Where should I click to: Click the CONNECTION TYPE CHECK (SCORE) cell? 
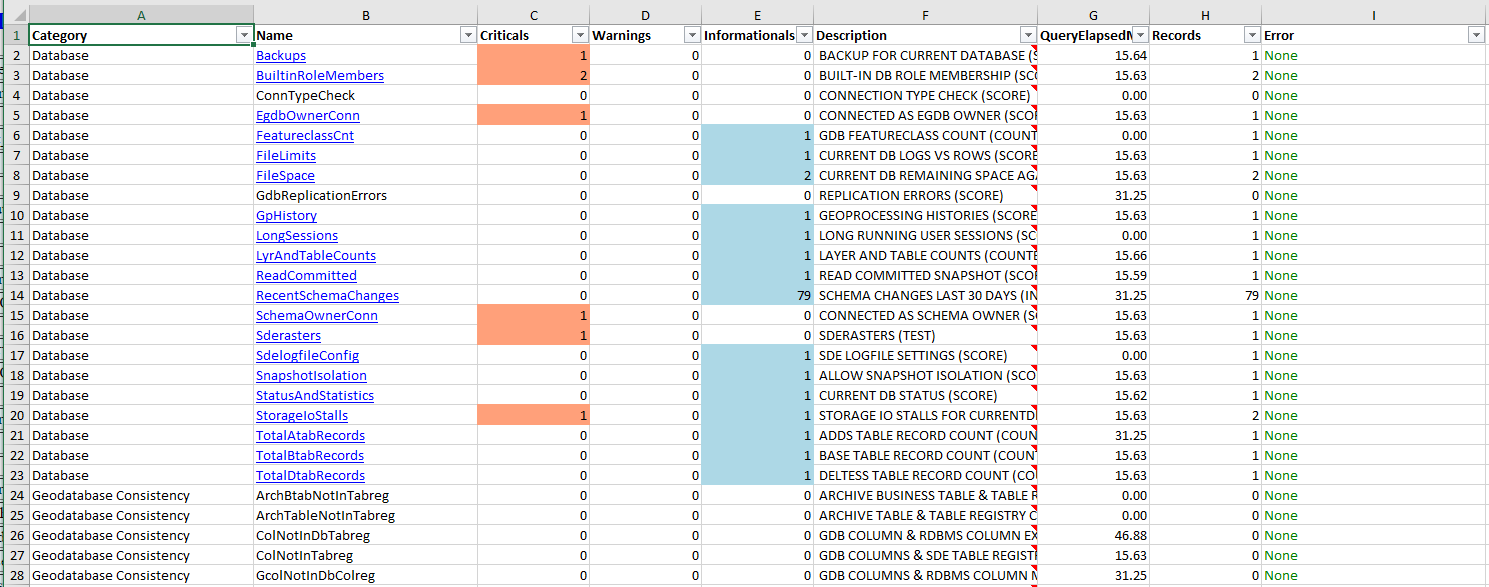tap(926, 95)
